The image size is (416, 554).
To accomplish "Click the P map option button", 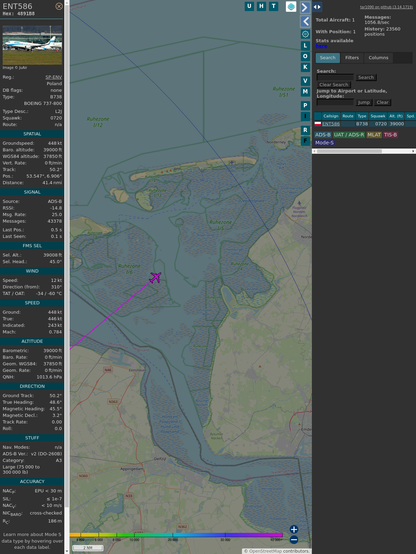I will click(305, 105).
